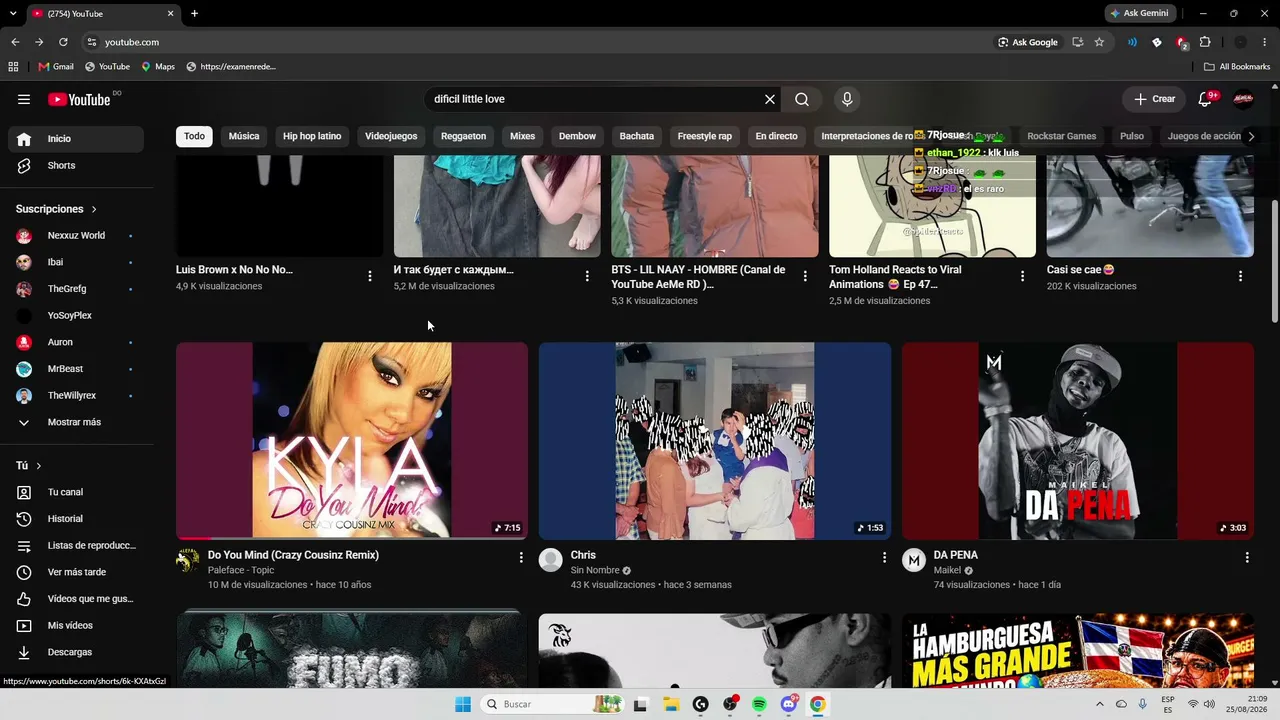Choose the Videojuegos chip

click(391, 136)
